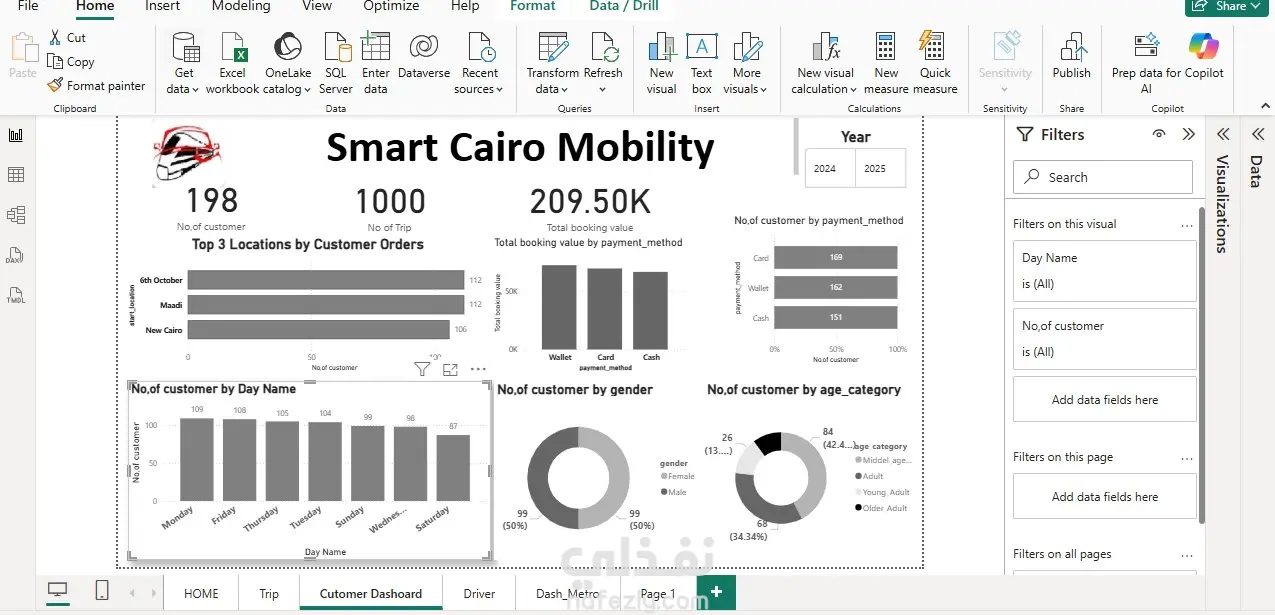Click the Filters search box
The height and width of the screenshot is (615, 1275).
[x=1103, y=177]
